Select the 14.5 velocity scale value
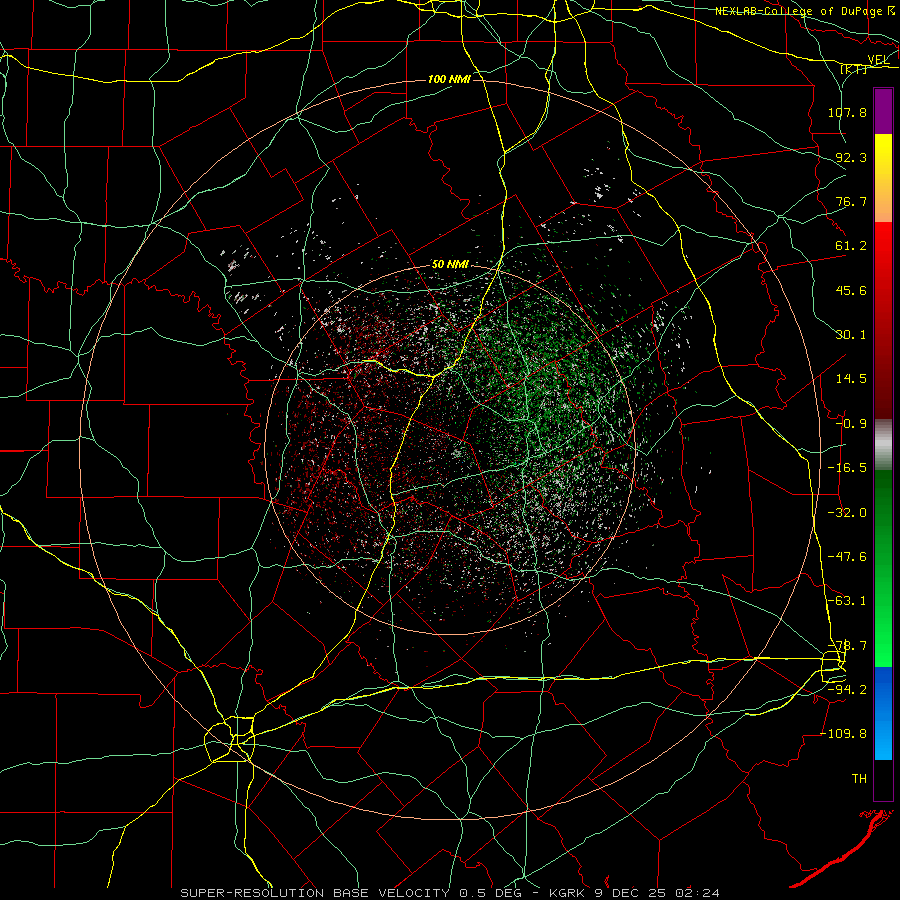This screenshot has height=900, width=900. point(851,379)
